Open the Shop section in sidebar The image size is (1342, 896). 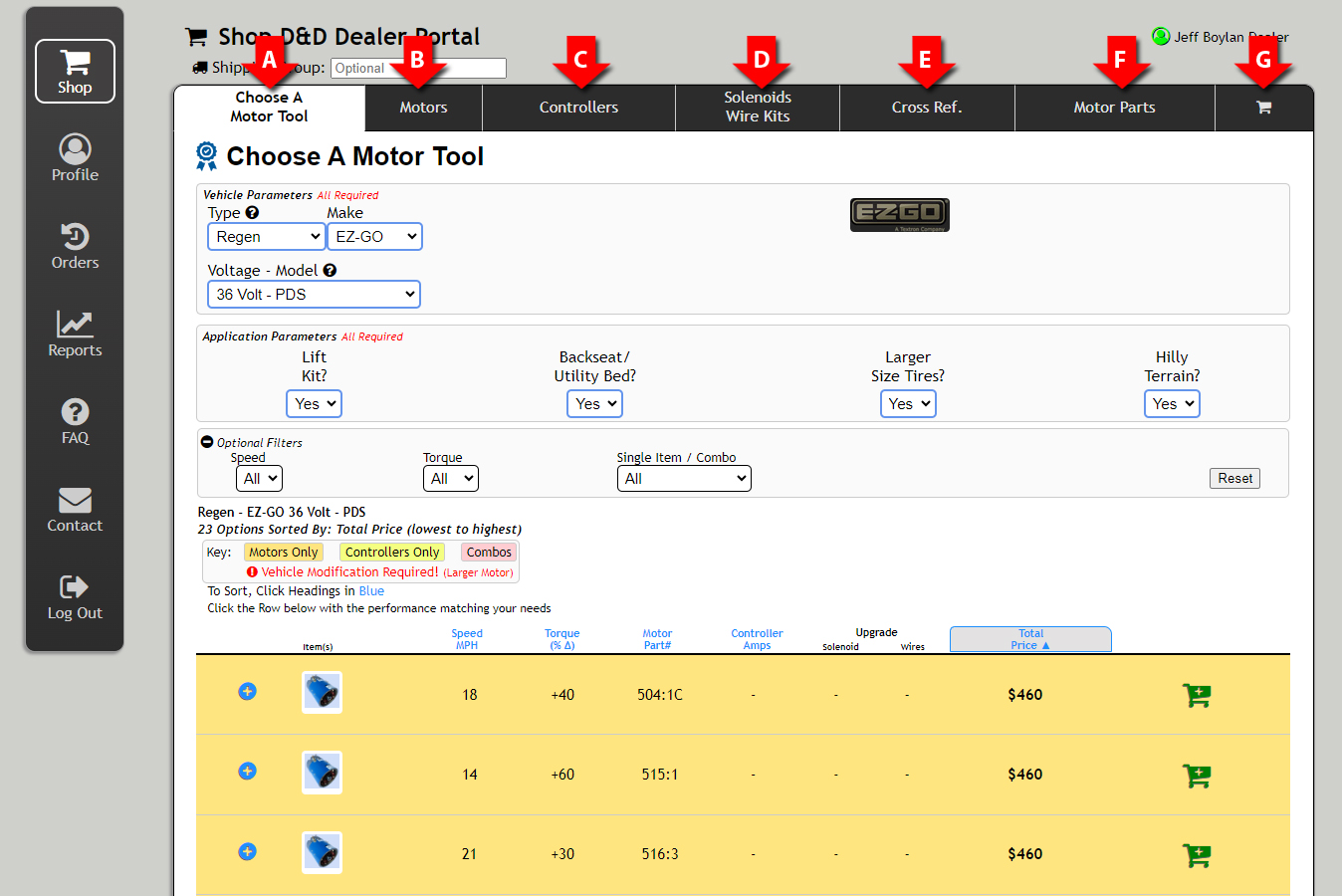75,72
